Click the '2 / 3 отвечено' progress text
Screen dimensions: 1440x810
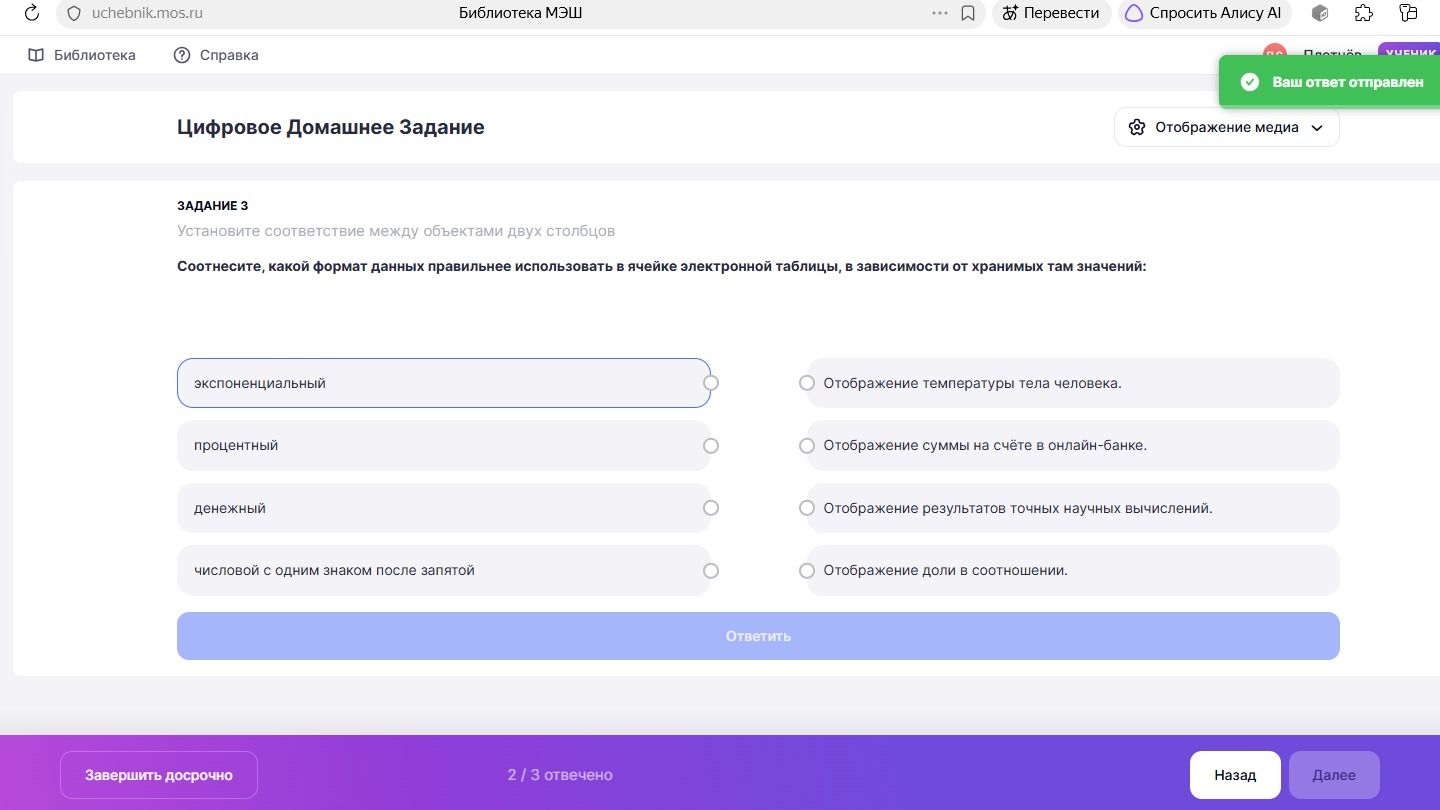tap(560, 775)
